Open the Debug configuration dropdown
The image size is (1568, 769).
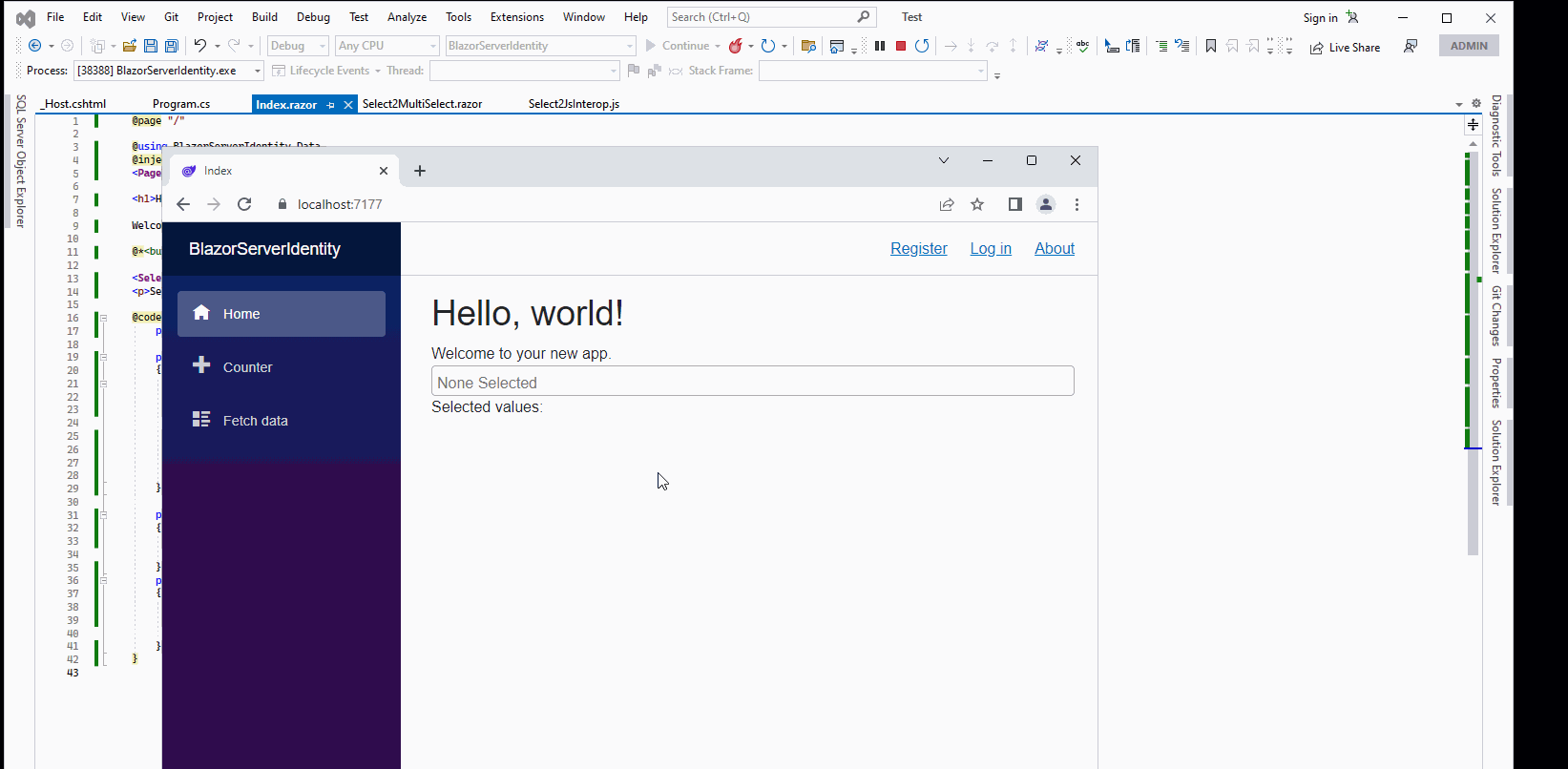[x=298, y=46]
